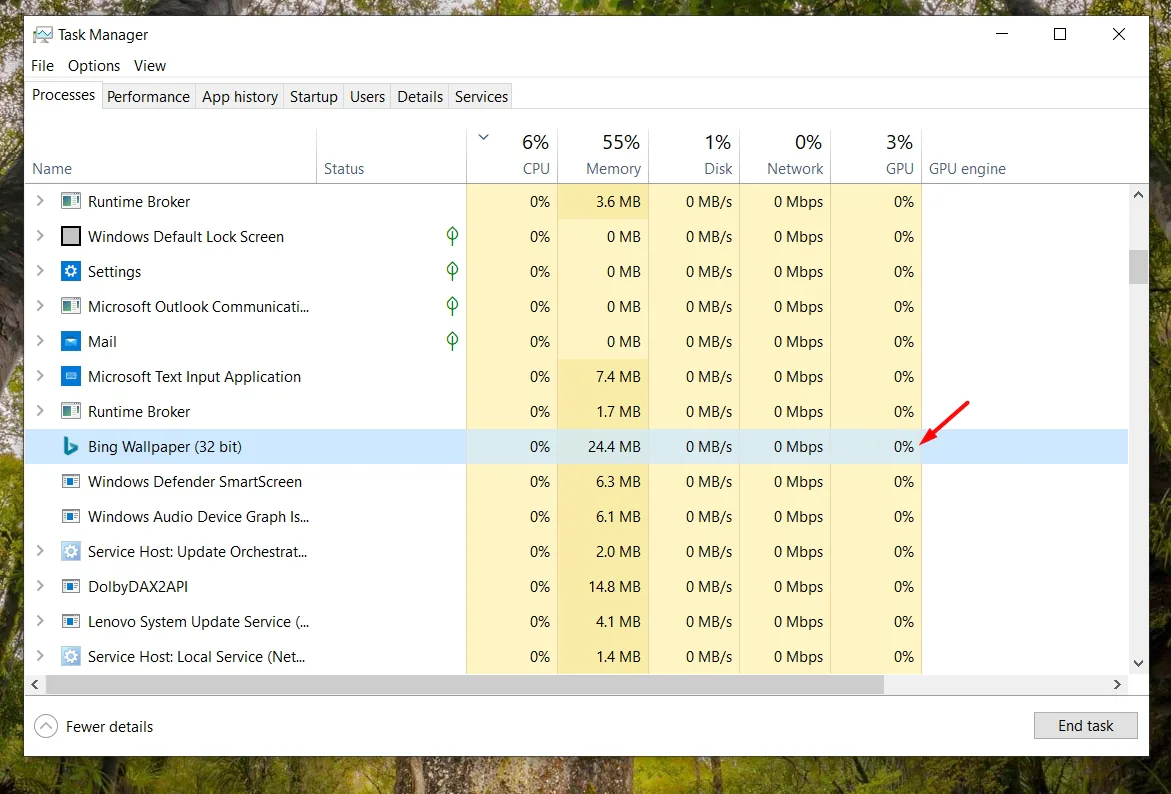1171x794 pixels.
Task: Click the Service Host: Local Service gear icon
Action: pyautogui.click(x=71, y=657)
